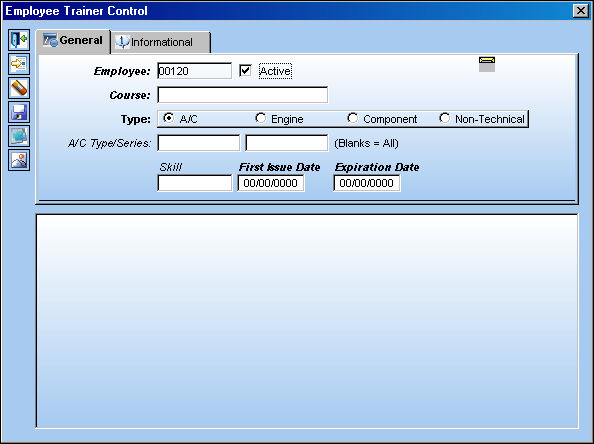Viewport: 594px width, 444px height.
Task: Click the Expiration Date field
Action: pos(367,183)
